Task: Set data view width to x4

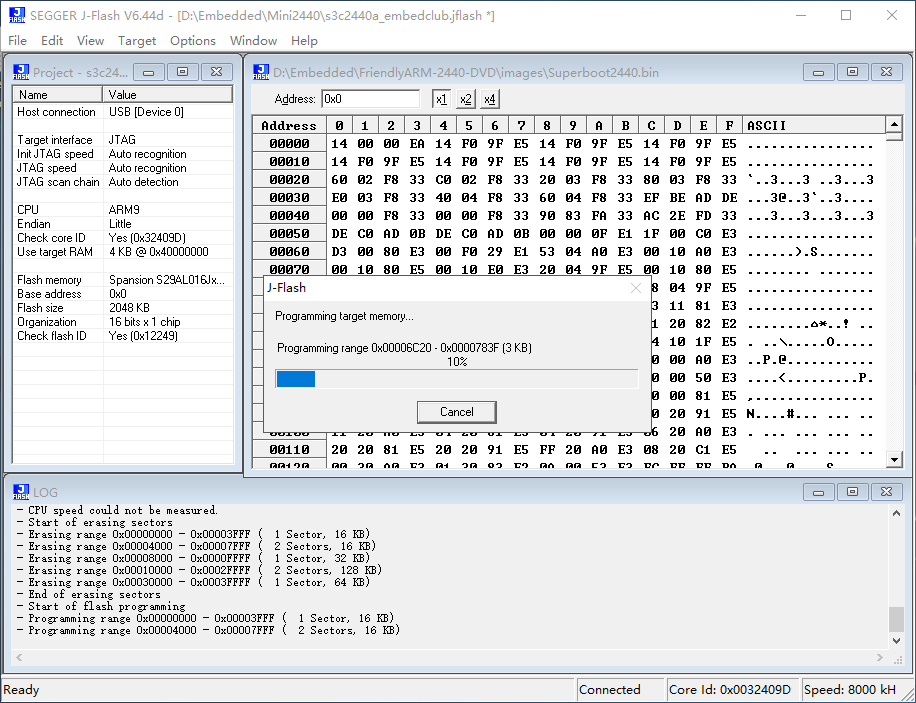Action: tap(490, 99)
